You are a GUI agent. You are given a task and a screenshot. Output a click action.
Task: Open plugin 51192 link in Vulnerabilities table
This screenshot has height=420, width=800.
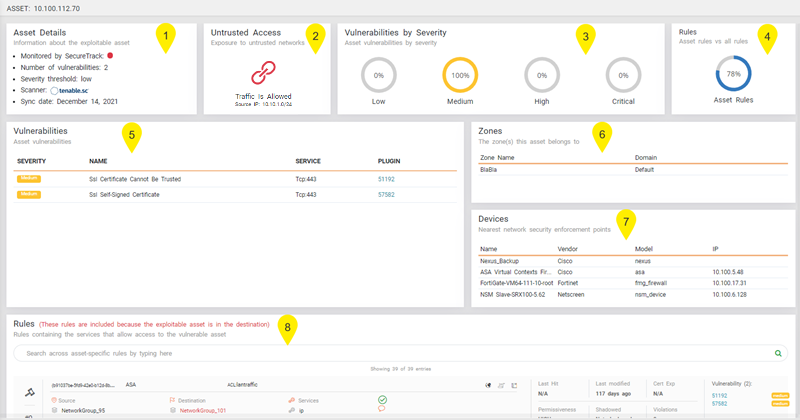[x=386, y=177]
